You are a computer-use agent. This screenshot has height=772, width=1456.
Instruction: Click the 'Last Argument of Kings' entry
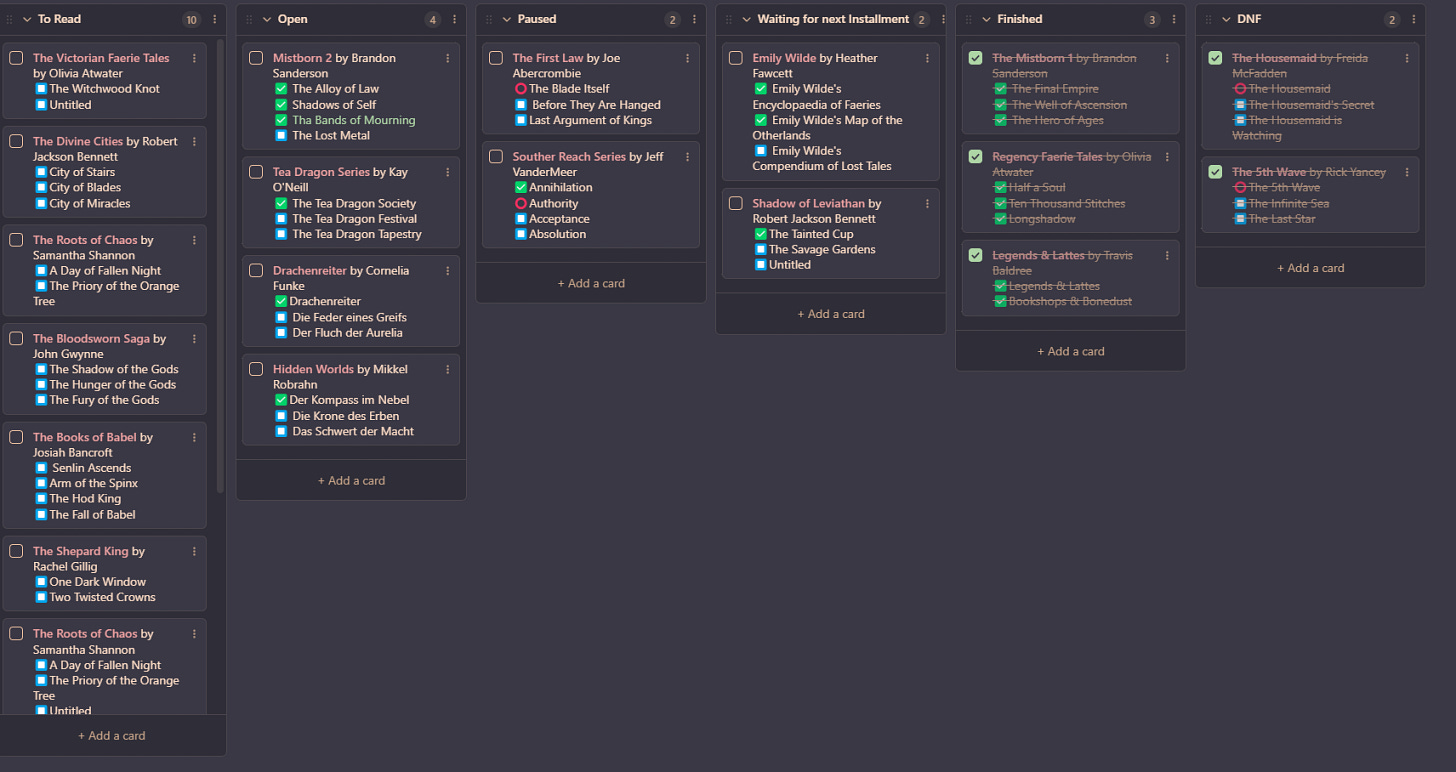click(x=590, y=120)
